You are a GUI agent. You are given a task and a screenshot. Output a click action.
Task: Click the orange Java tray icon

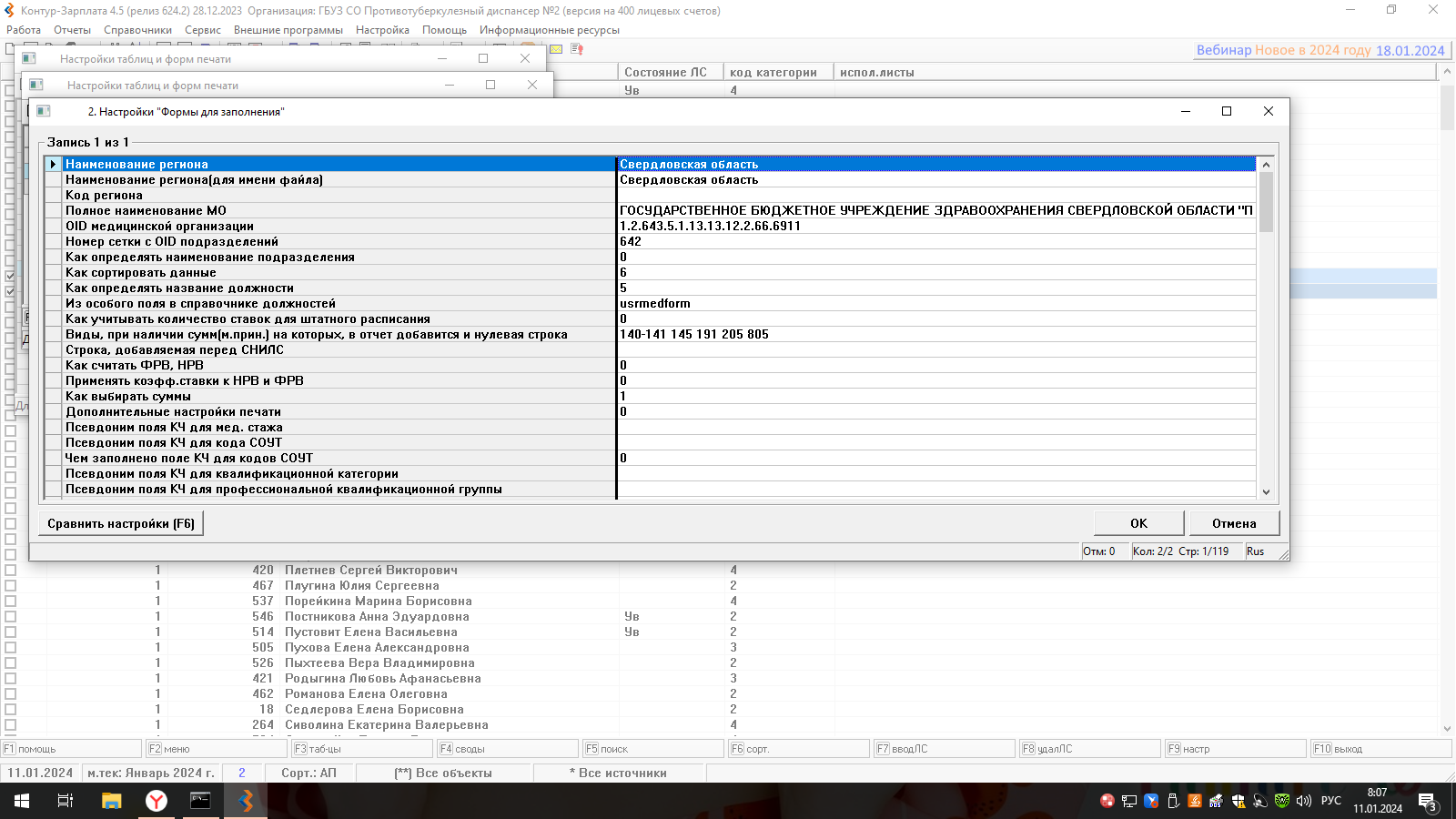[x=1195, y=801]
